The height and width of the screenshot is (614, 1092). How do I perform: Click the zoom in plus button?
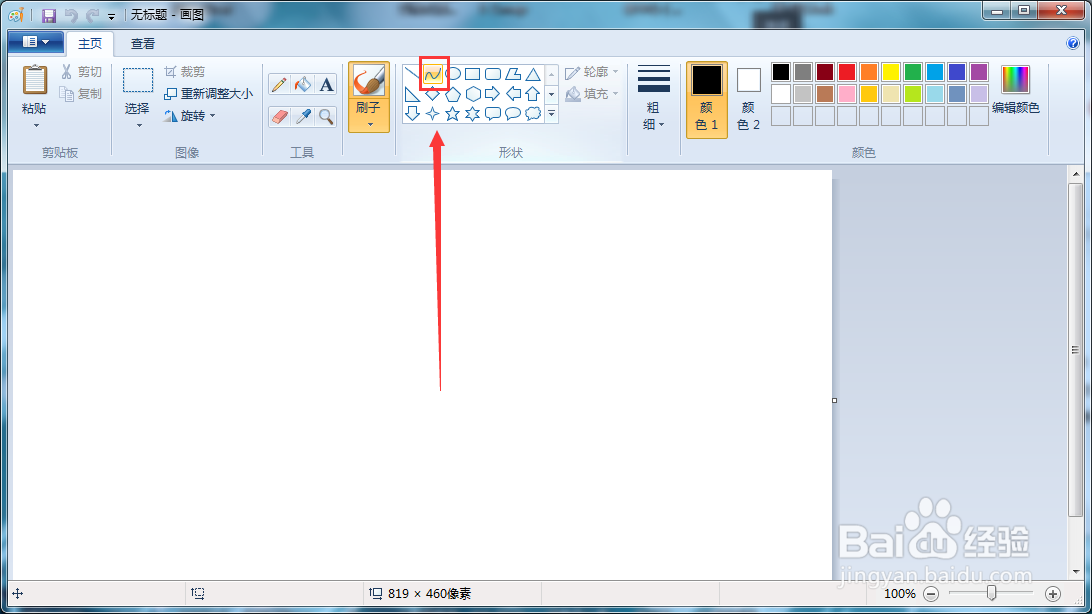click(x=1053, y=594)
